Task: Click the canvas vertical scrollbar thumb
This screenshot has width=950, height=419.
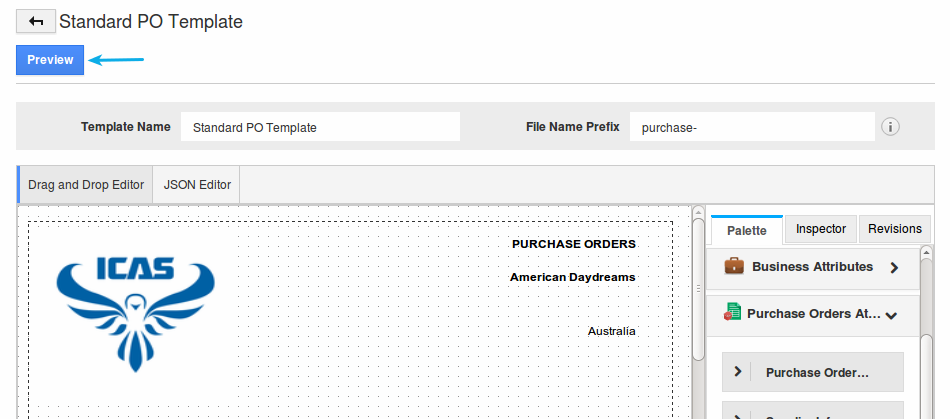Action: click(x=699, y=289)
